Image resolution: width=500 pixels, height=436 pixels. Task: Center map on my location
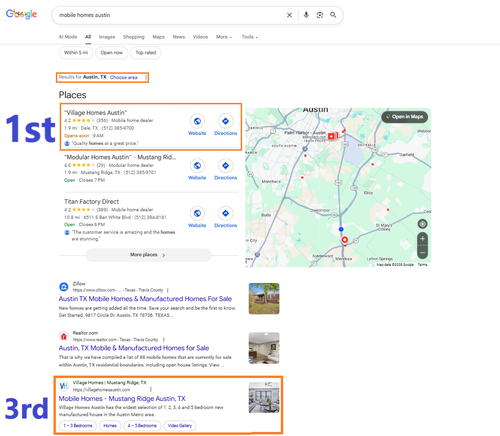[422, 224]
